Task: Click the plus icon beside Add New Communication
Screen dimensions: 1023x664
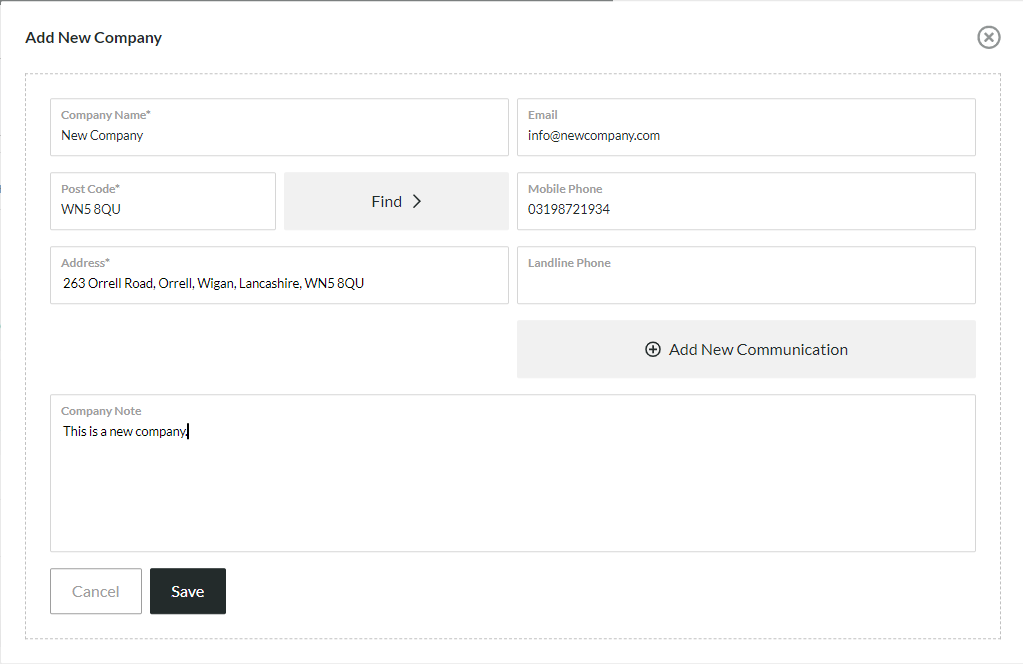Action: 652,350
